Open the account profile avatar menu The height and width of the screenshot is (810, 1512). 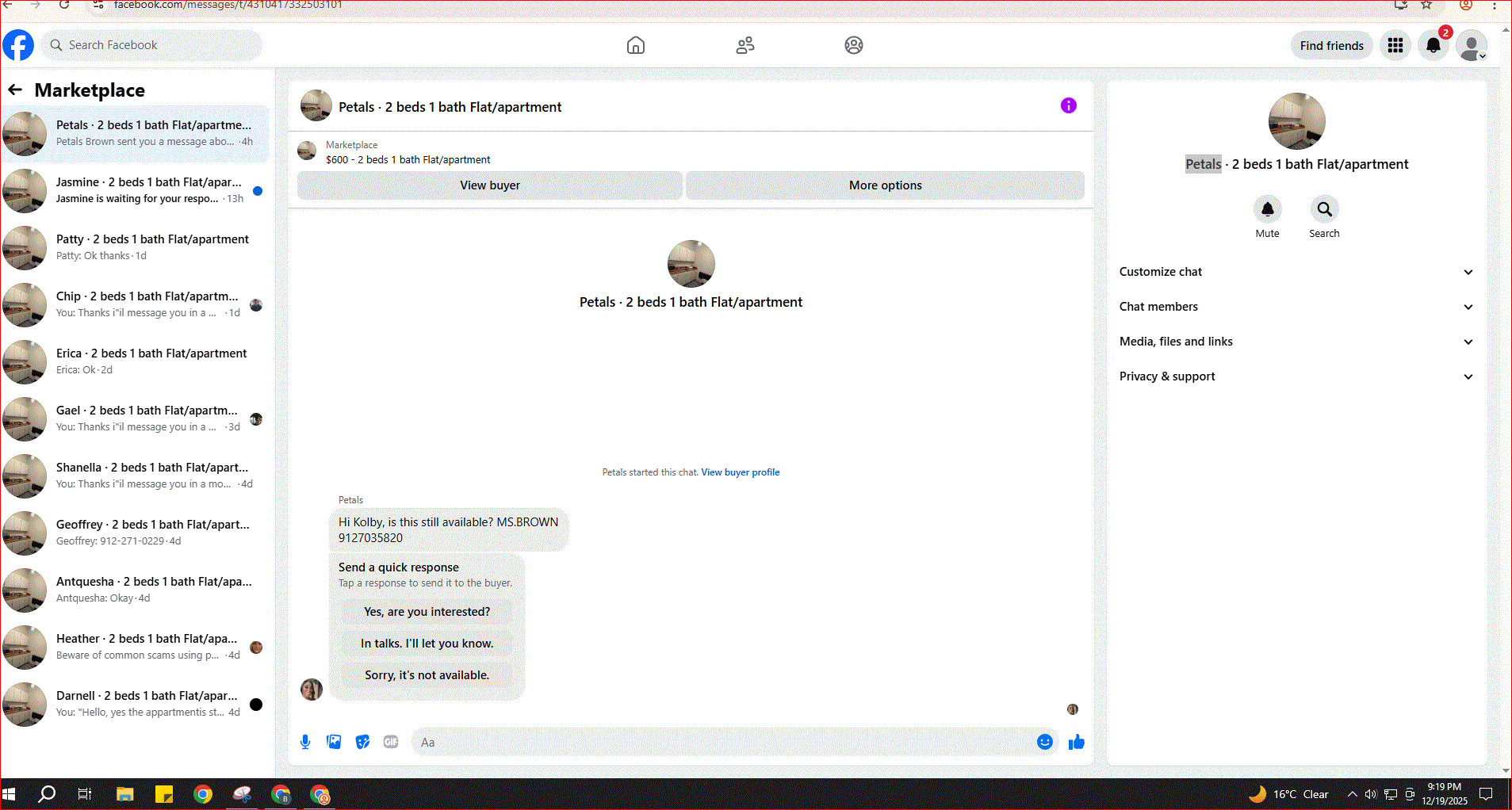[x=1472, y=45]
